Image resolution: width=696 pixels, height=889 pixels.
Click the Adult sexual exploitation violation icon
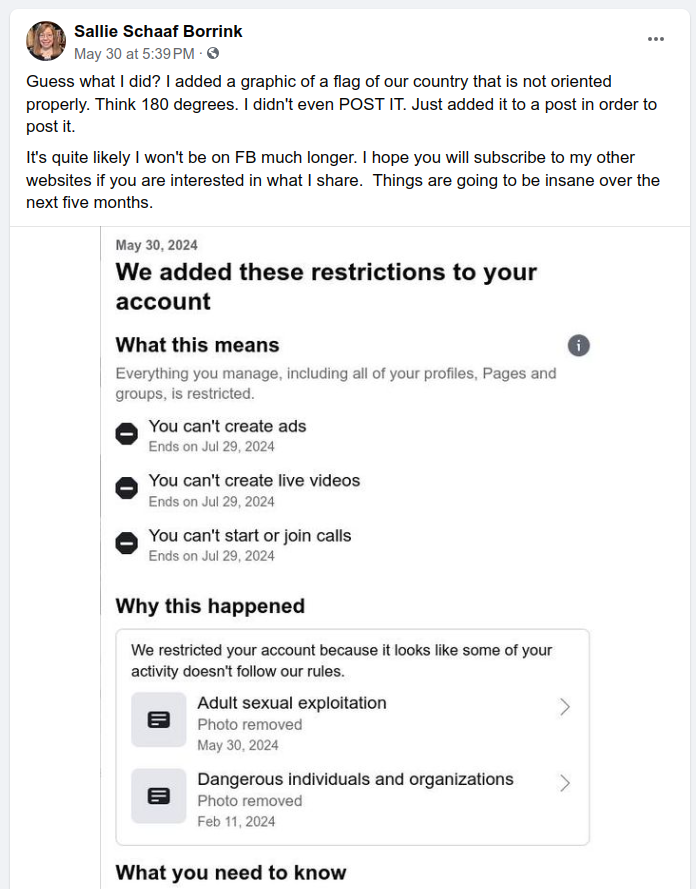(159, 719)
